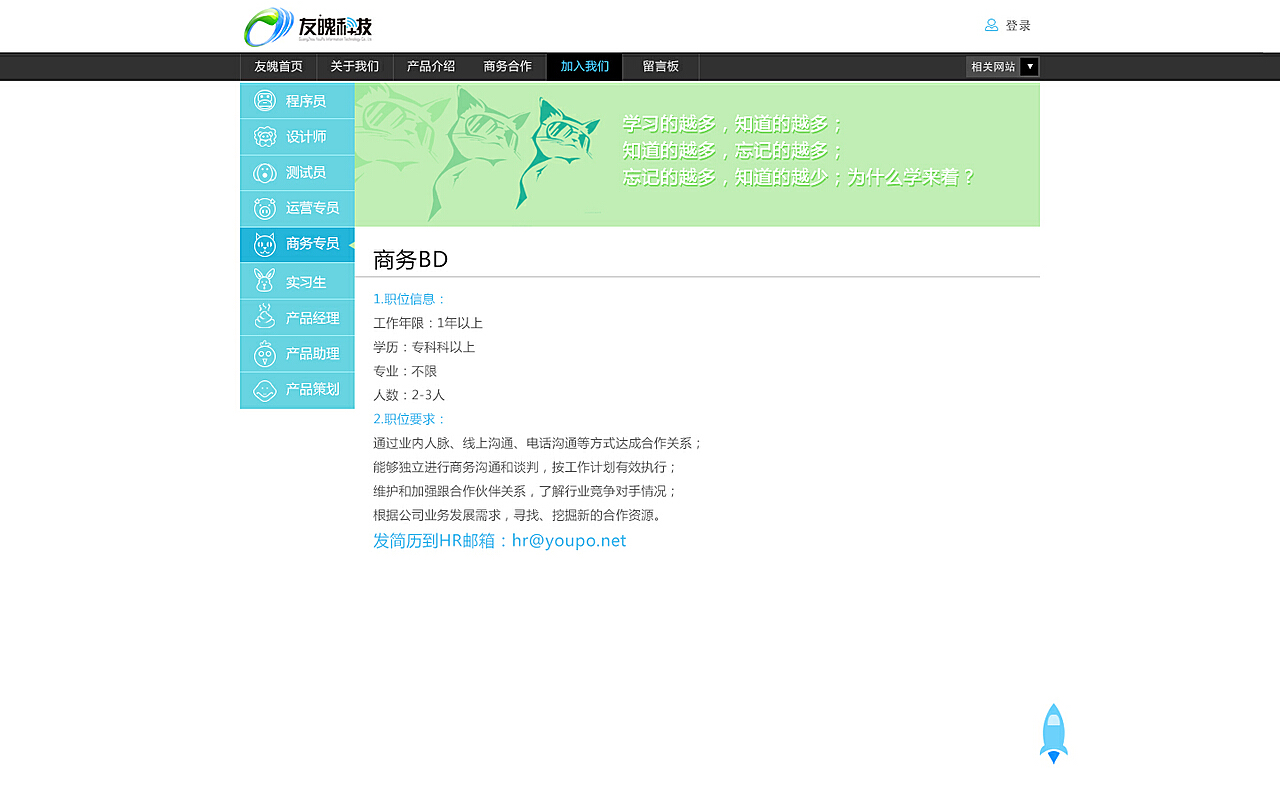Open the 产品经理 job listing
The image size is (1280, 800).
pyautogui.click(x=297, y=317)
